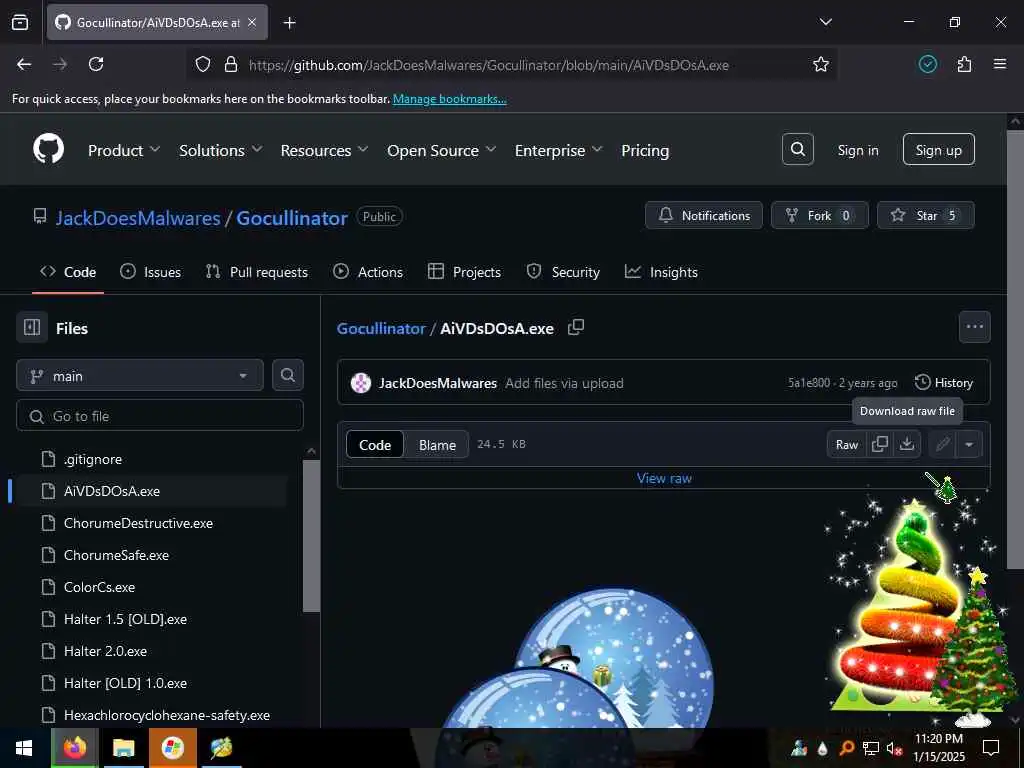
Task: Expand the Resources menu dropdown
Action: [x=325, y=150]
